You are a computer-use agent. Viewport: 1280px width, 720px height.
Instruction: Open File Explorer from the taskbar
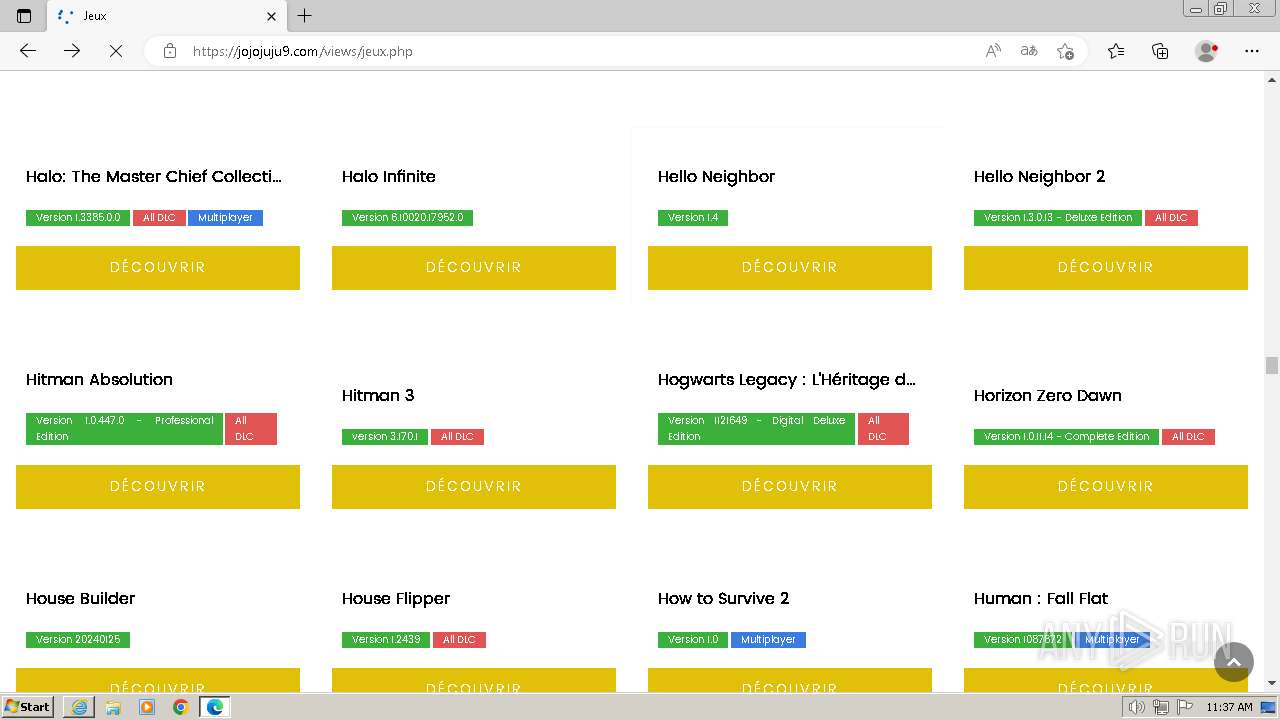click(113, 707)
